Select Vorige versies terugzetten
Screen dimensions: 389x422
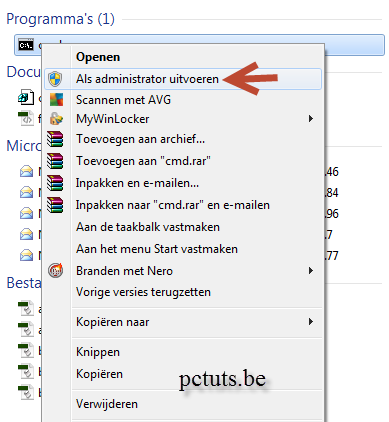143,292
